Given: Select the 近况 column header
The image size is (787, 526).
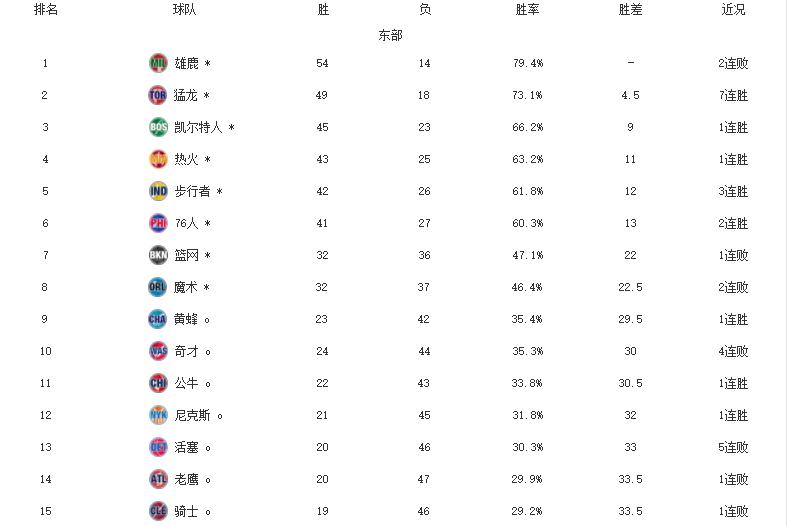Looking at the screenshot, I should 733,10.
